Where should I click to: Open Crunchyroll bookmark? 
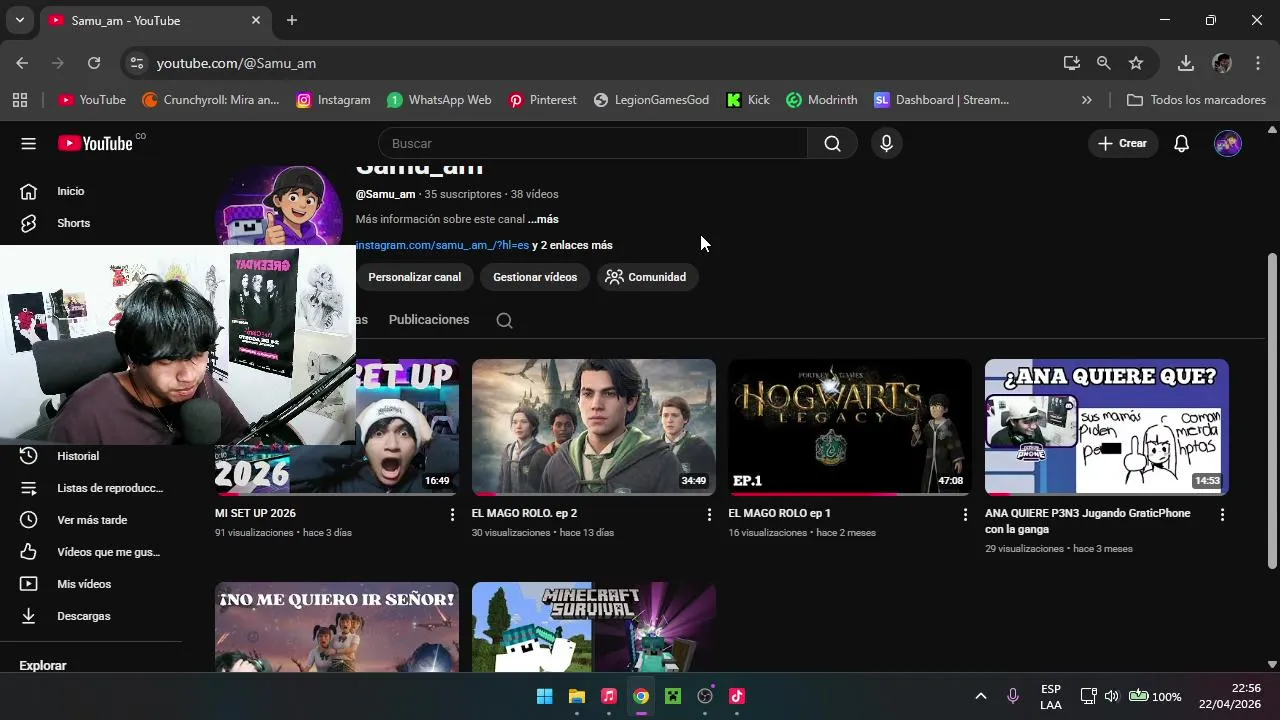tap(211, 100)
